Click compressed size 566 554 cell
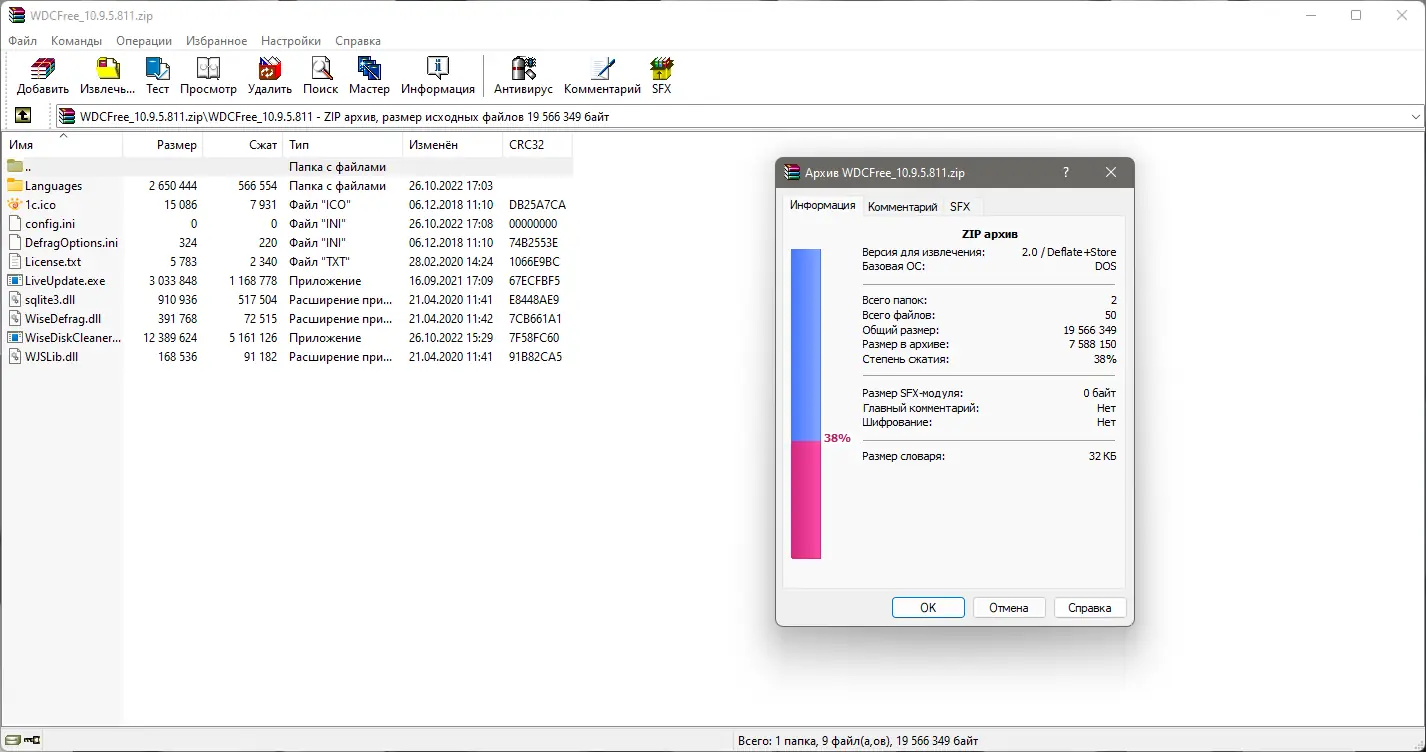Image resolution: width=1426 pixels, height=752 pixels. [257, 186]
